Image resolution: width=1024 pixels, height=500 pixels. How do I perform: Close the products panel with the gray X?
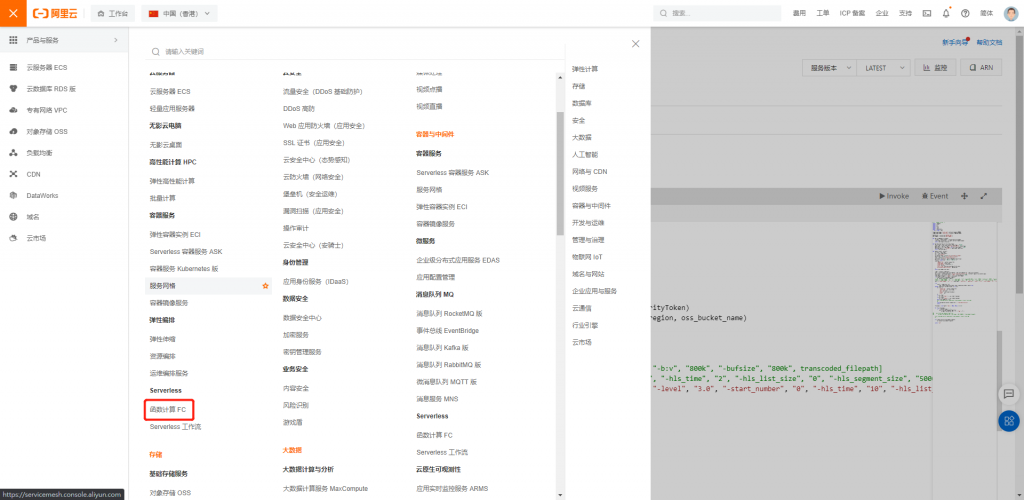point(635,44)
